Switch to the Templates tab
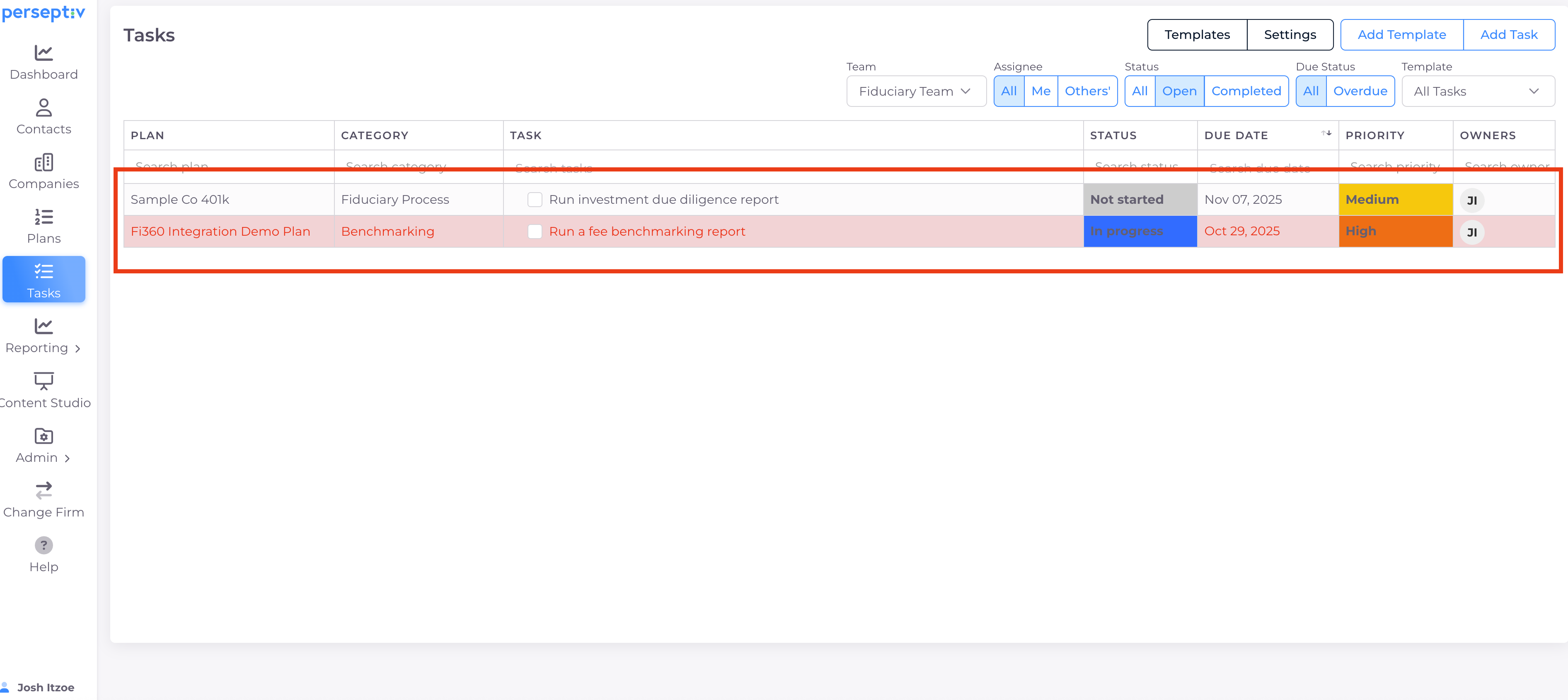Screen dimensions: 1568x700 [x=1197, y=35]
